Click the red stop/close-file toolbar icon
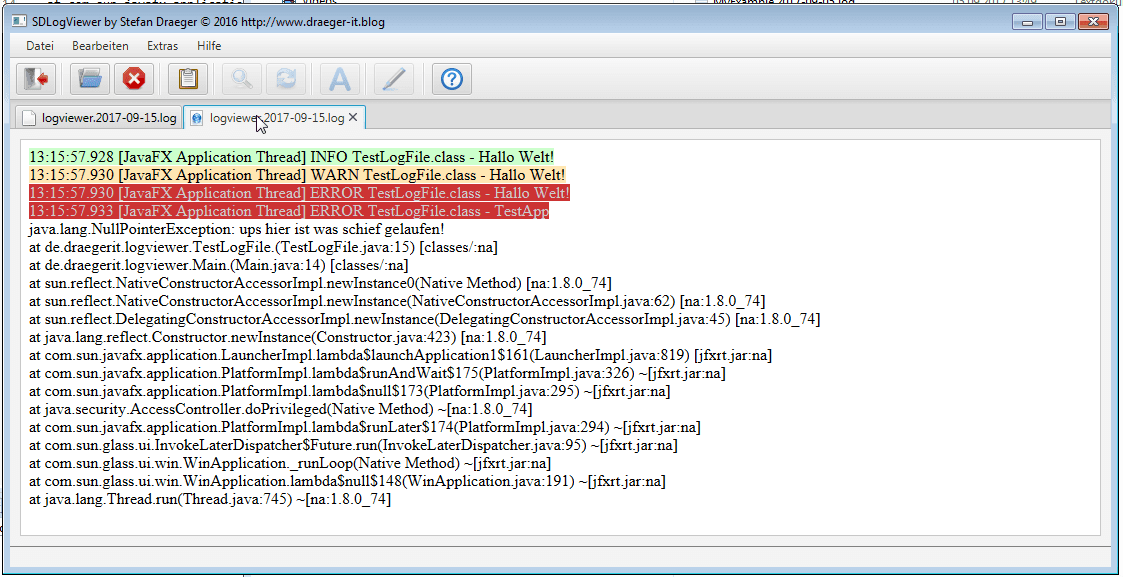Viewport: 1123px width, 577px height. click(133, 78)
